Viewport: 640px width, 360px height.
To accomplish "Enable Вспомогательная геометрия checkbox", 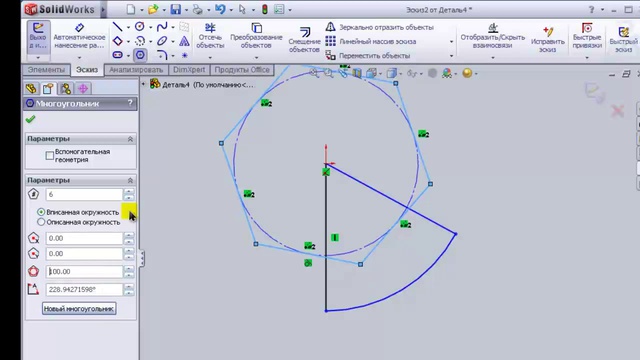I will [50, 156].
